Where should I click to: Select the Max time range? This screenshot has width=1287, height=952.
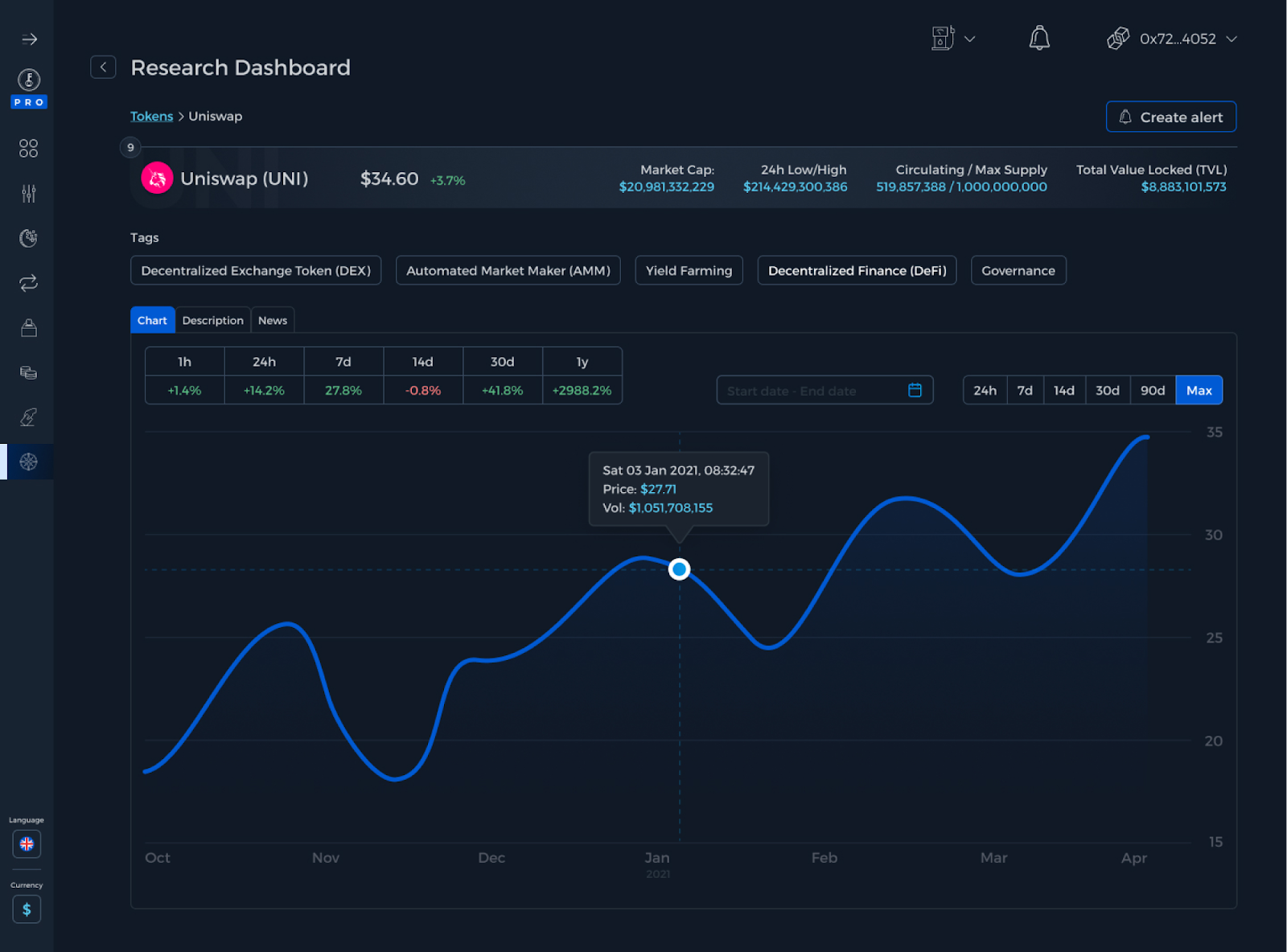coord(1199,390)
